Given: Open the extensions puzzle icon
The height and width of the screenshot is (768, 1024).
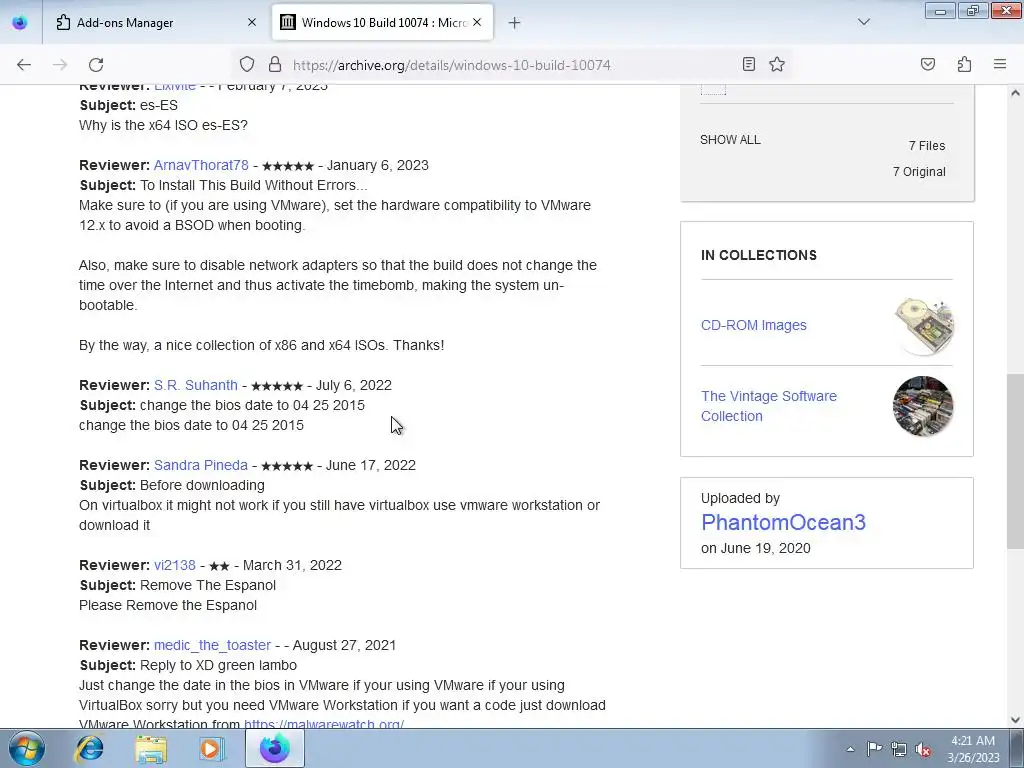Looking at the screenshot, I should (x=964, y=64).
